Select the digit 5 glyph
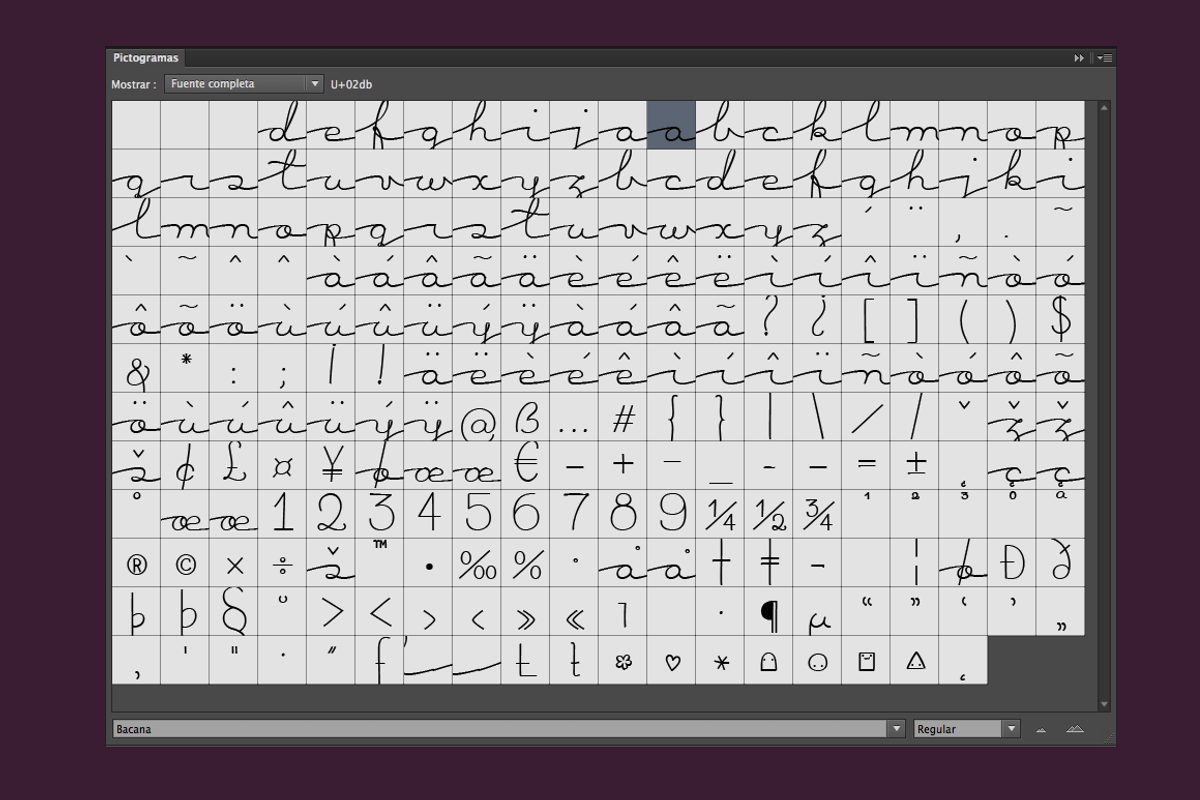Viewport: 1200px width, 800px height. [477, 515]
